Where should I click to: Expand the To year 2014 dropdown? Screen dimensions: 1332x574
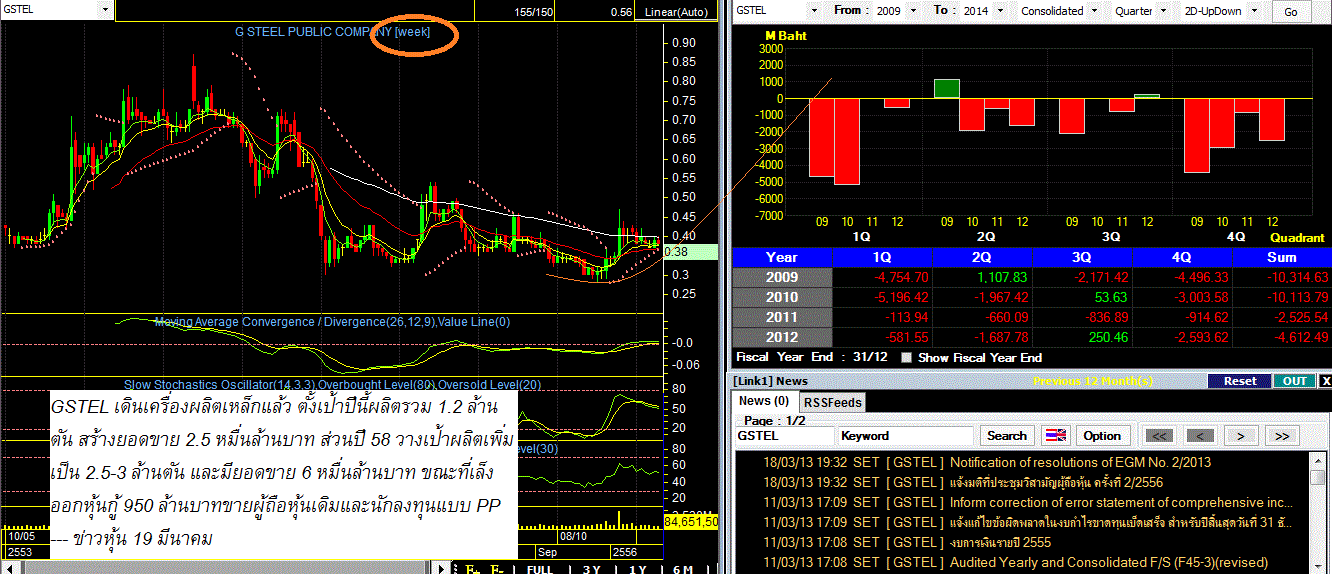tap(1001, 10)
